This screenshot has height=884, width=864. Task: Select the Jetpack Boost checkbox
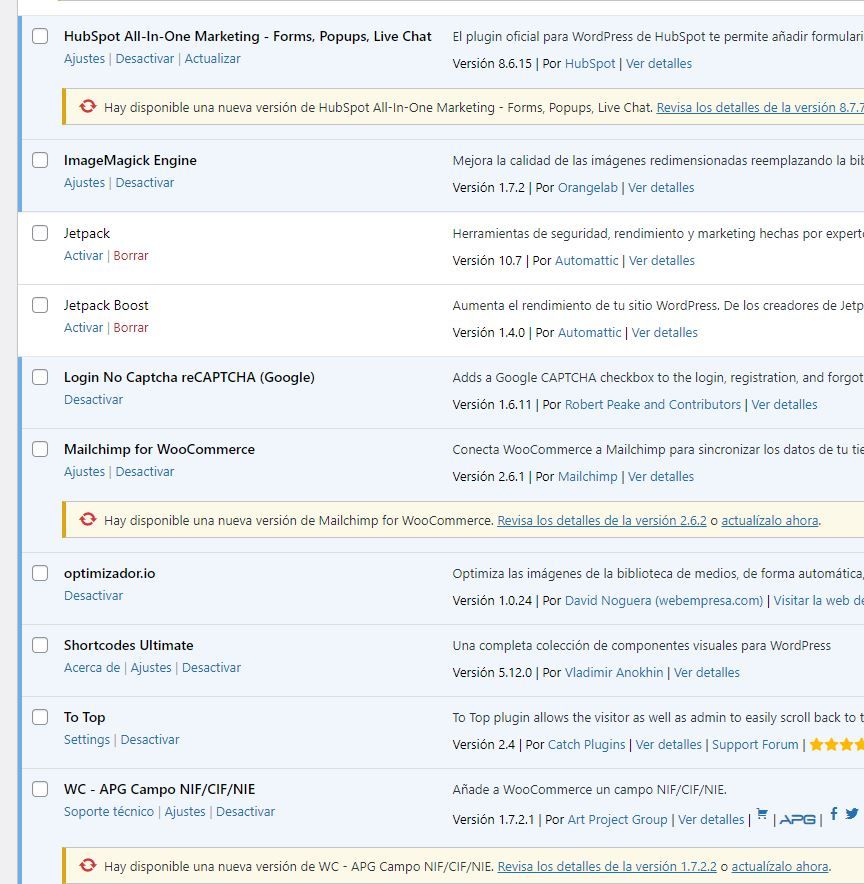[40, 305]
